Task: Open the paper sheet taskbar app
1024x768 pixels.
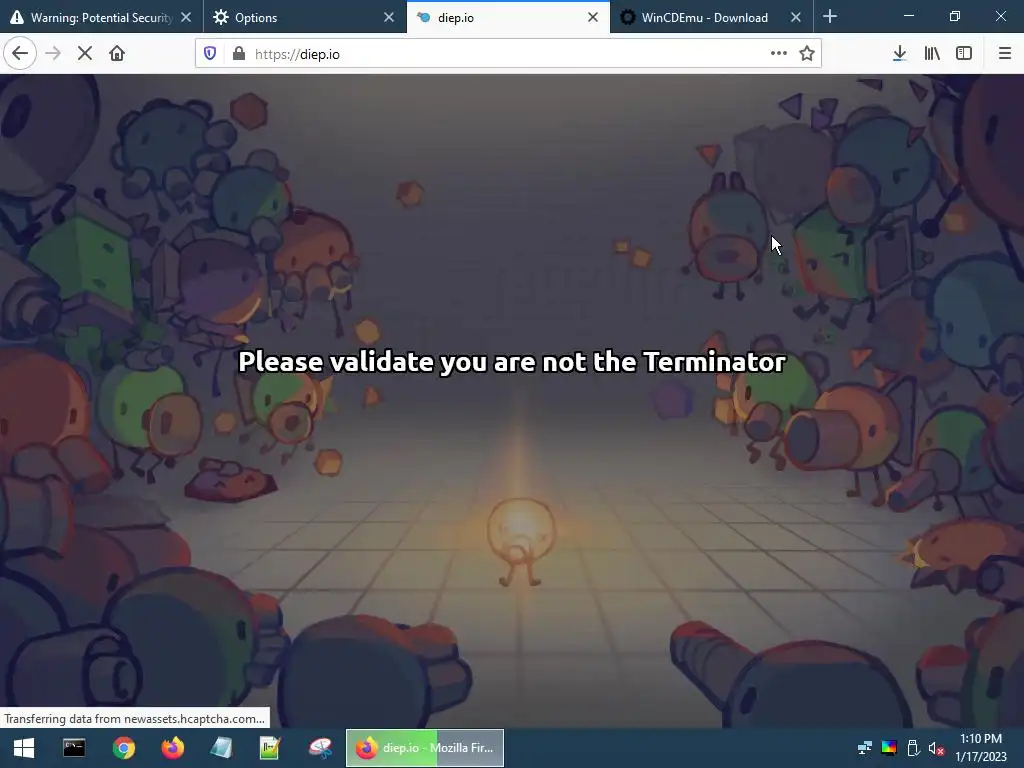Action: point(221,748)
